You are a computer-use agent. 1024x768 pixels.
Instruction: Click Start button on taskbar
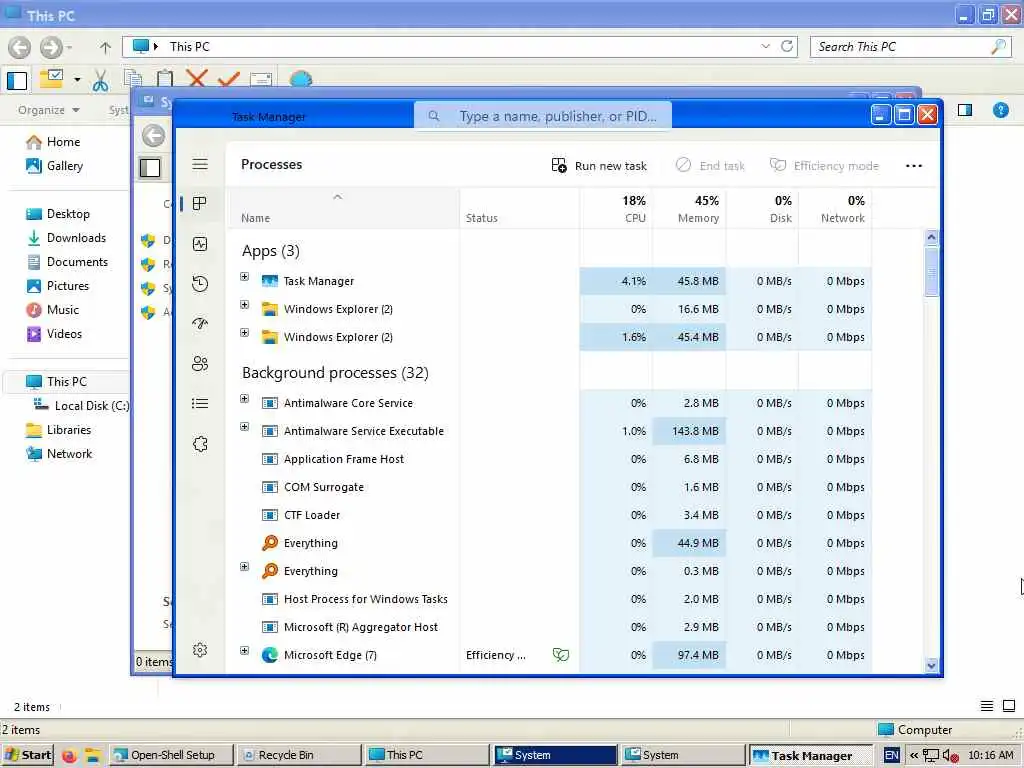tap(27, 755)
